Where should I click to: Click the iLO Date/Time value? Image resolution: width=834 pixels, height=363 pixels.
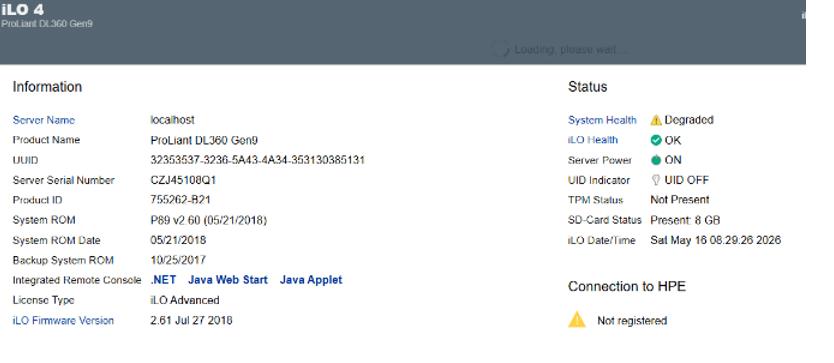[x=715, y=240]
